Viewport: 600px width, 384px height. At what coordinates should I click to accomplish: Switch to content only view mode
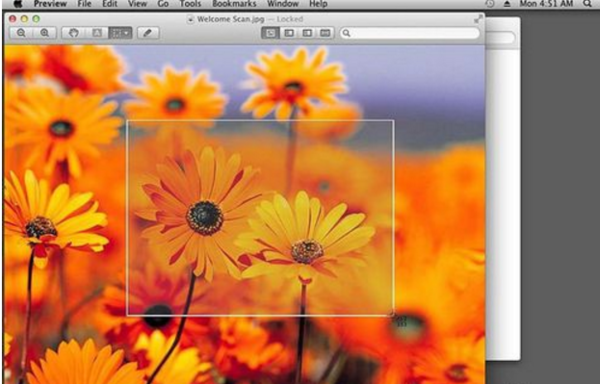pos(270,33)
